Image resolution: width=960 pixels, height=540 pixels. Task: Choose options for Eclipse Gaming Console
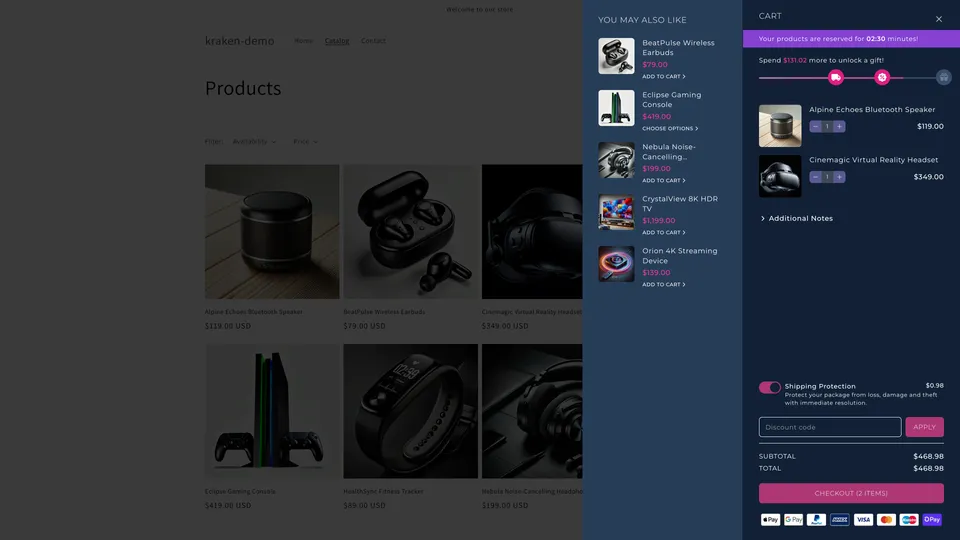pyautogui.click(x=670, y=129)
